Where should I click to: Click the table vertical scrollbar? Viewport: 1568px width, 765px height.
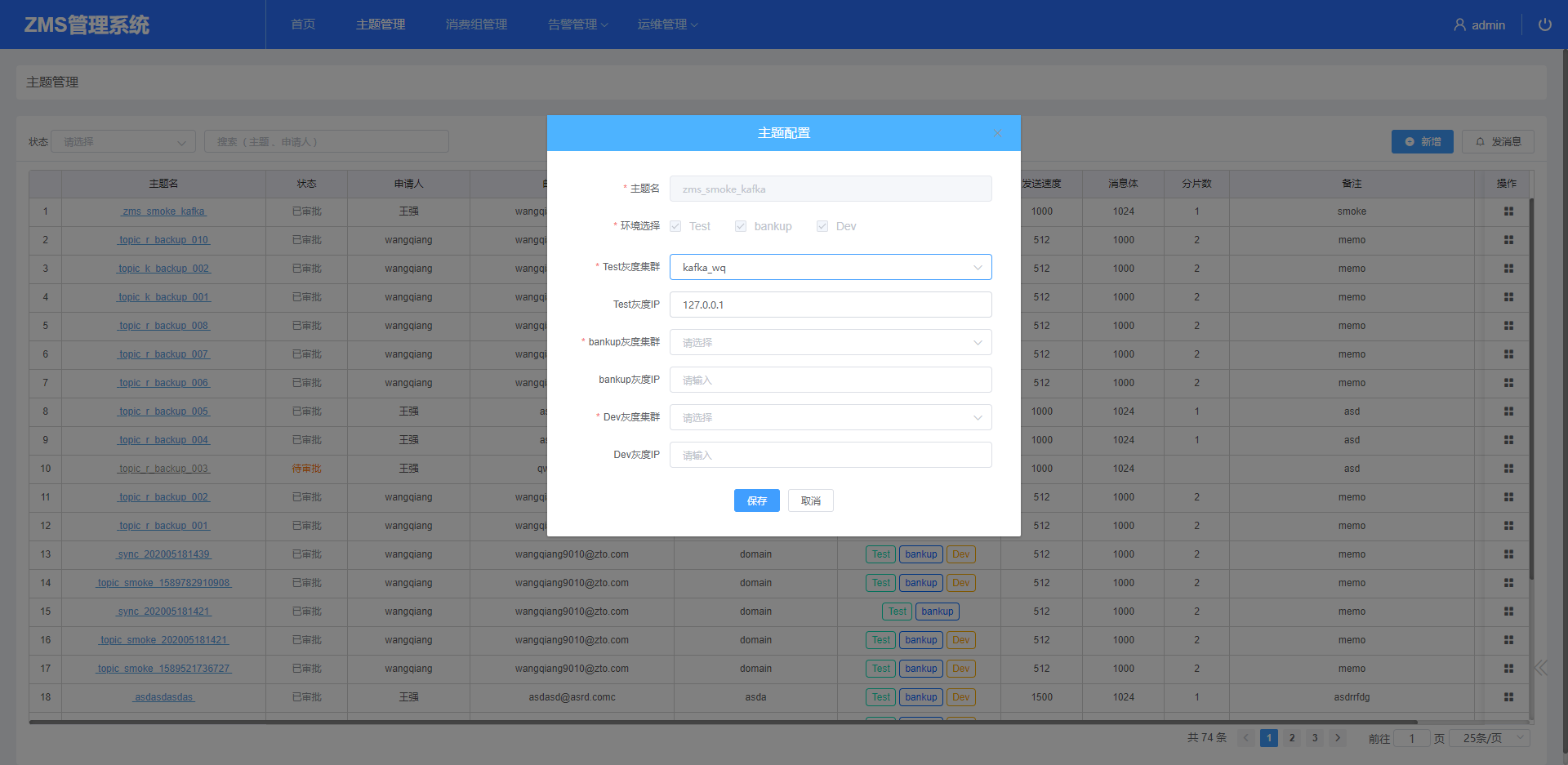coord(1531,389)
